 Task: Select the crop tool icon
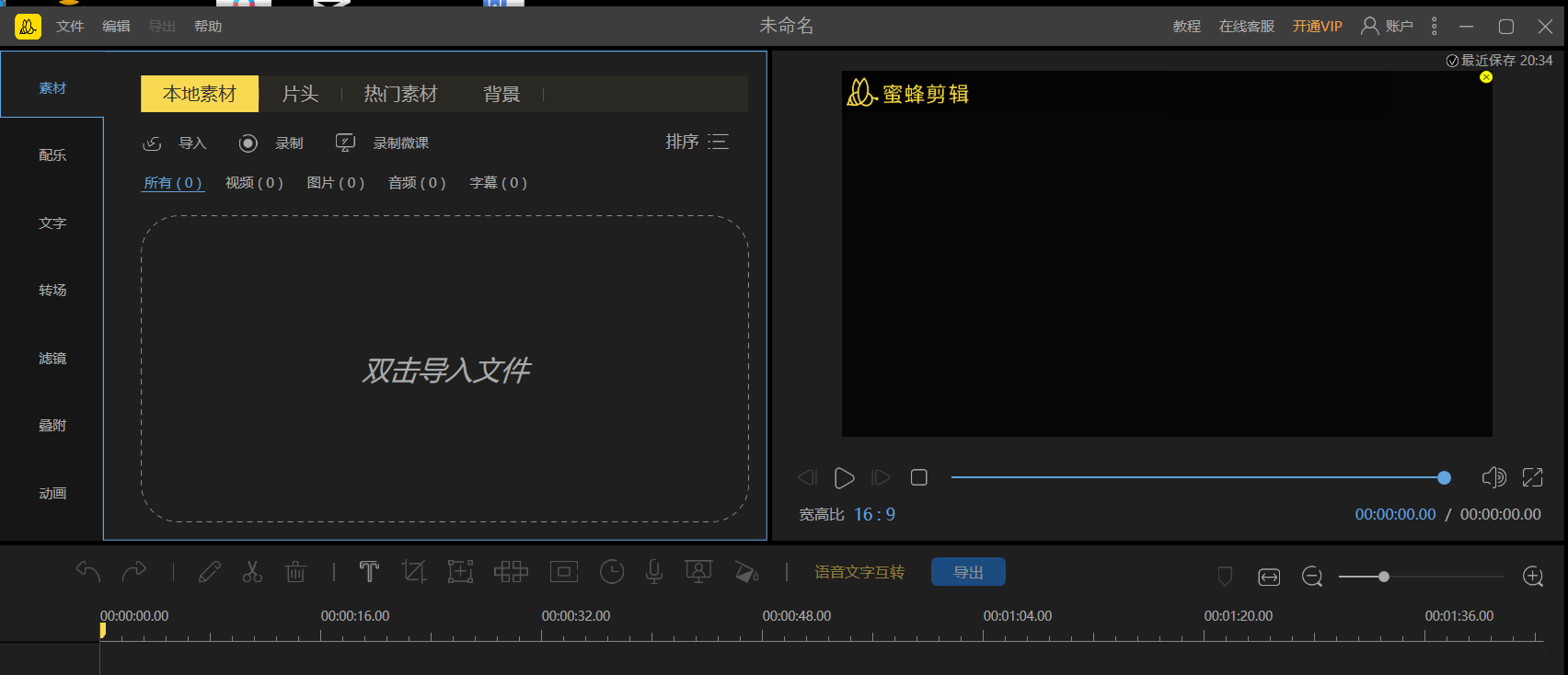(414, 572)
